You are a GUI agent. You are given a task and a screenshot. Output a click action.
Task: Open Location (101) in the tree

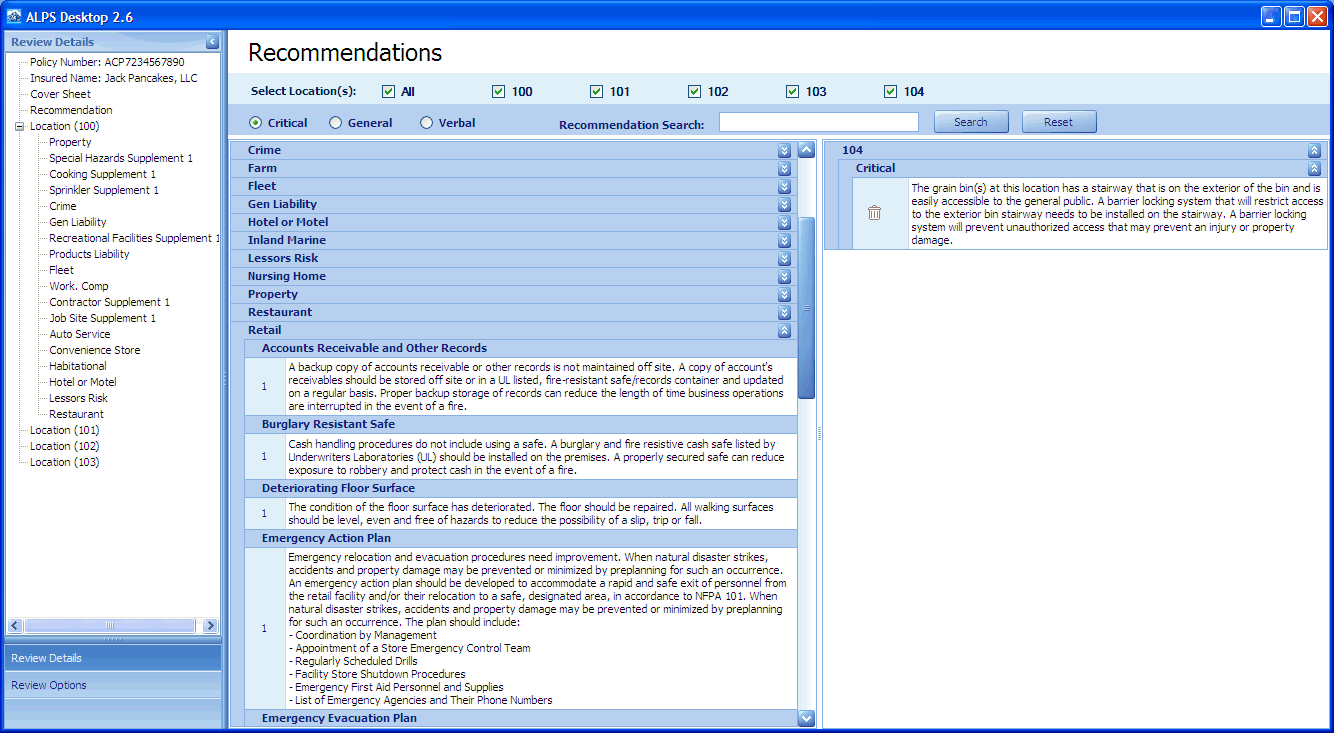pos(65,430)
